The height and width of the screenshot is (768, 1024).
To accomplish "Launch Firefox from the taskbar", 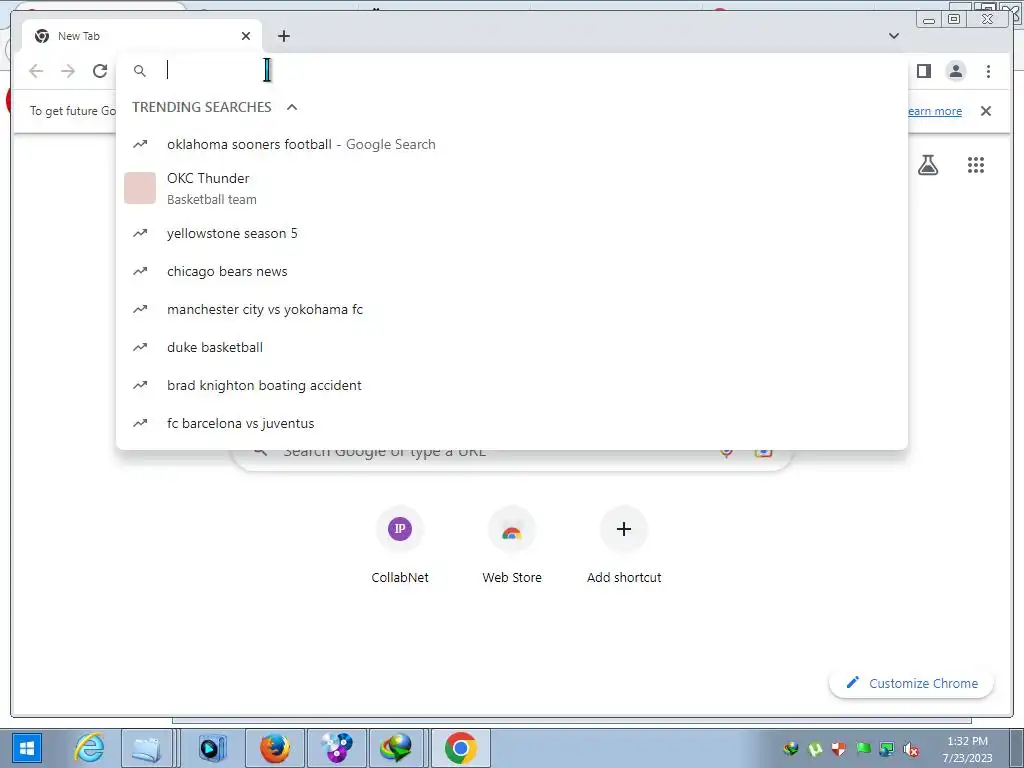I will coord(274,748).
